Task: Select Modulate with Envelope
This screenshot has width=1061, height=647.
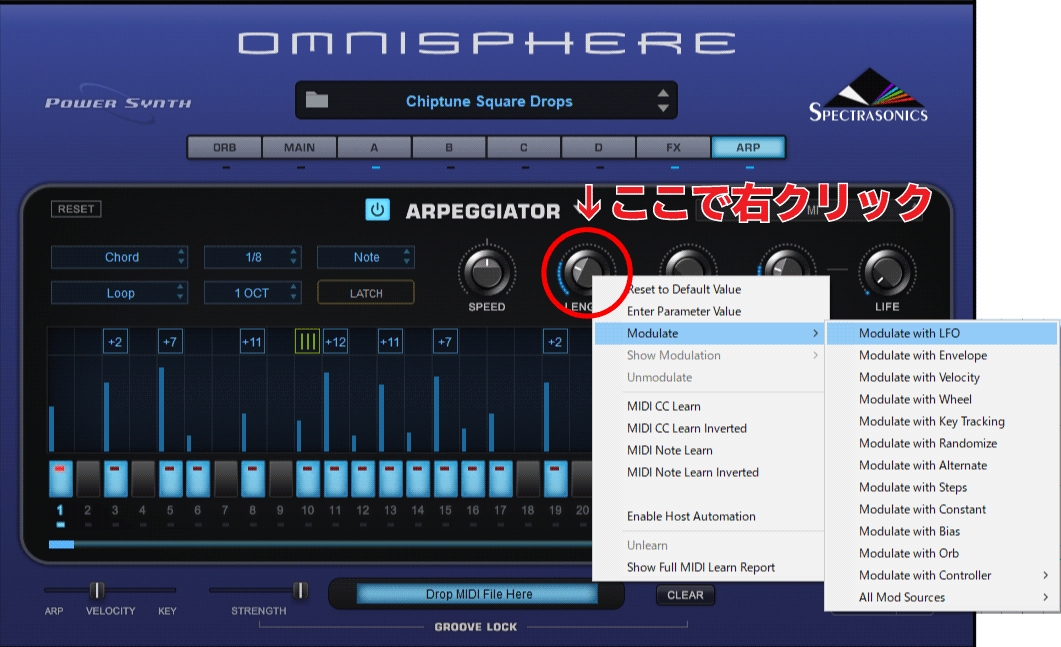Action: point(941,355)
